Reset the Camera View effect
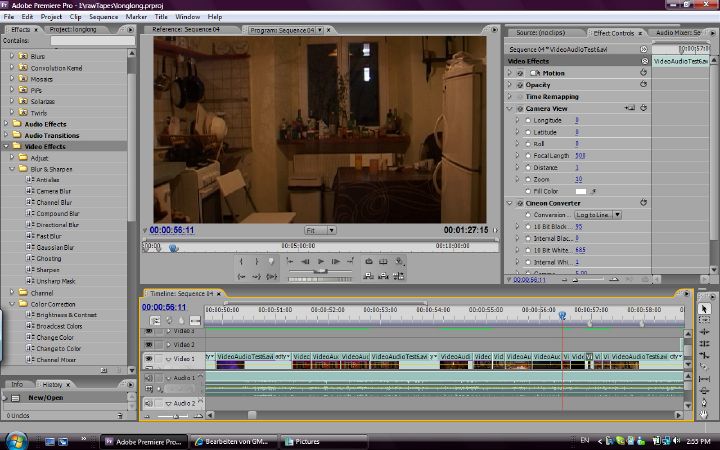The image size is (720, 450). [644, 108]
